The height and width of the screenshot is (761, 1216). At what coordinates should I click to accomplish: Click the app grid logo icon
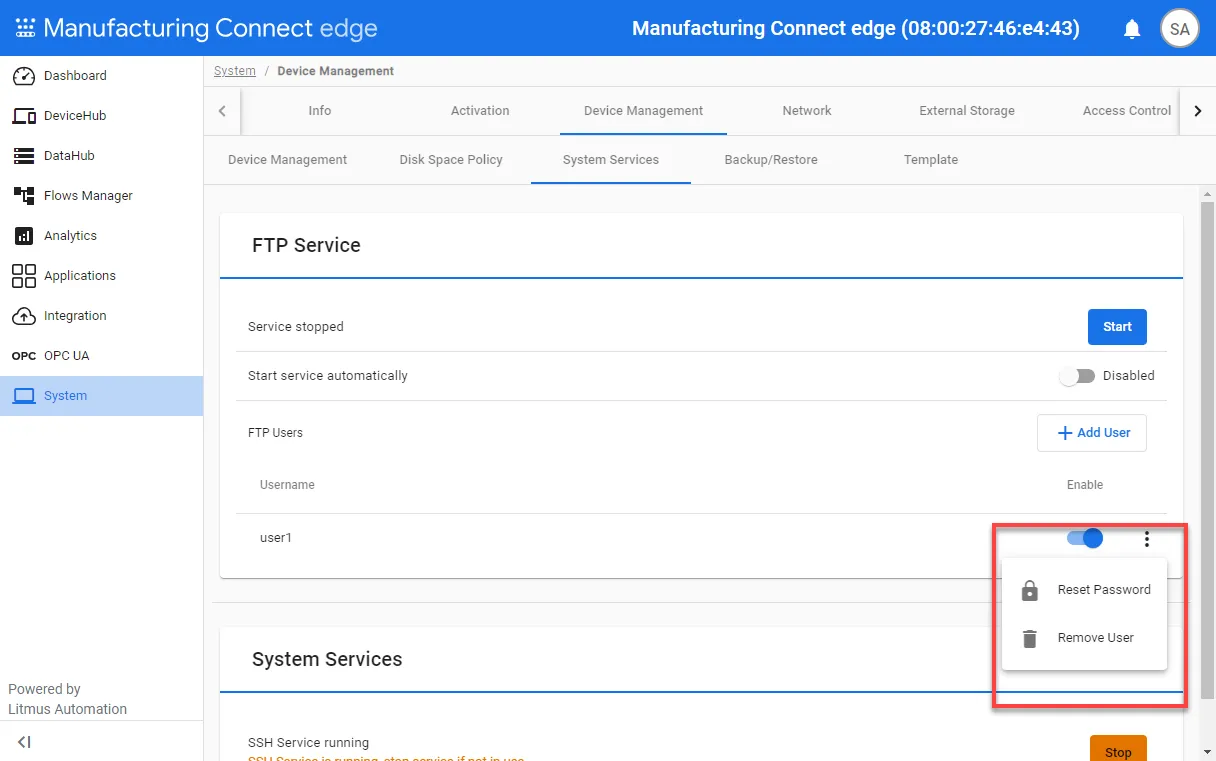(x=25, y=28)
